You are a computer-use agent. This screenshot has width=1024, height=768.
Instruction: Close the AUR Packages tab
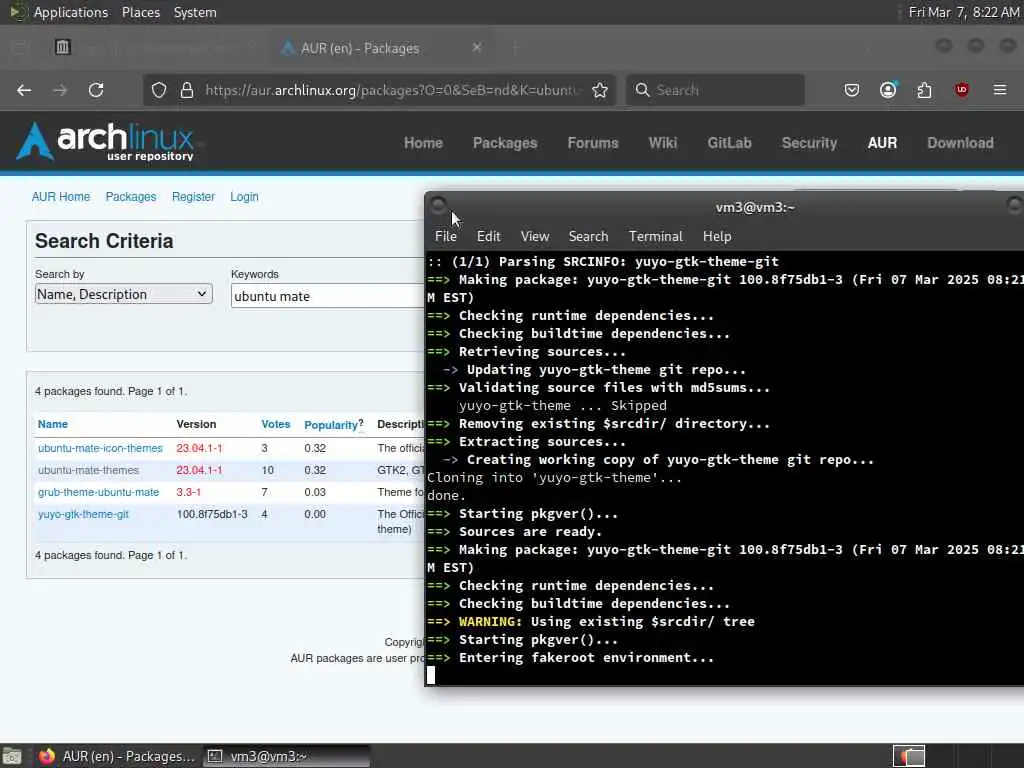(x=477, y=47)
